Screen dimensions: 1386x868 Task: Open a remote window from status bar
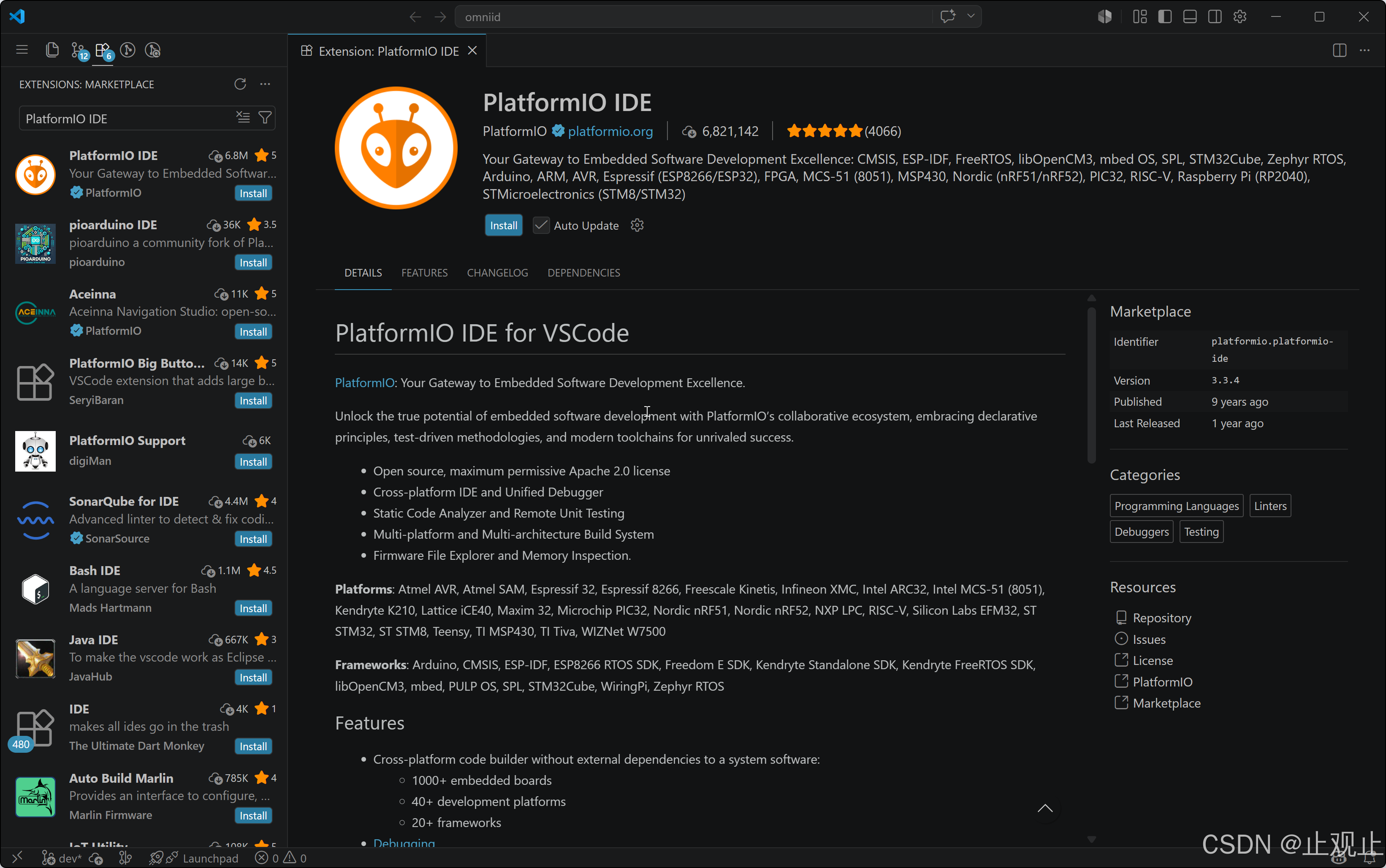click(17, 858)
